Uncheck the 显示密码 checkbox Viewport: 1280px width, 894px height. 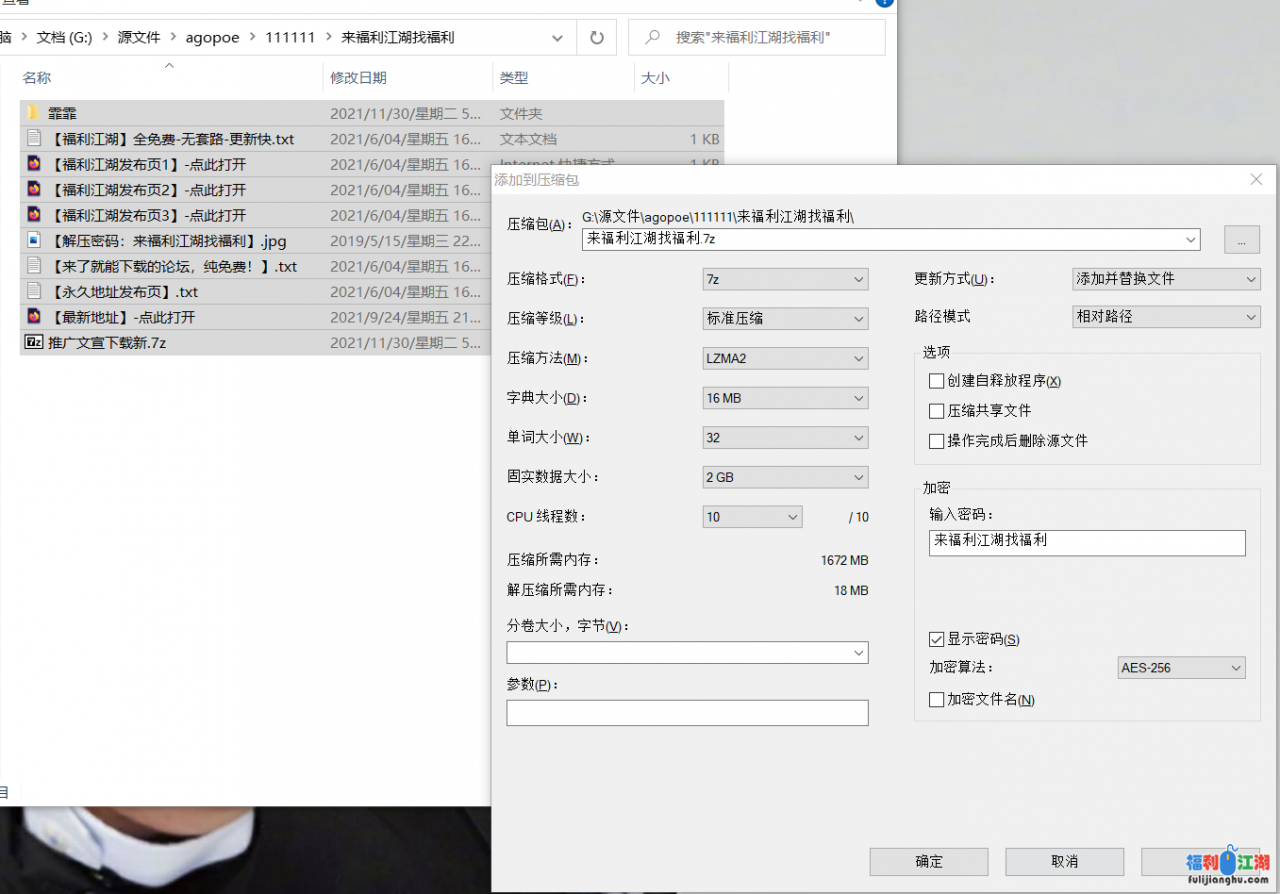[x=936, y=639]
